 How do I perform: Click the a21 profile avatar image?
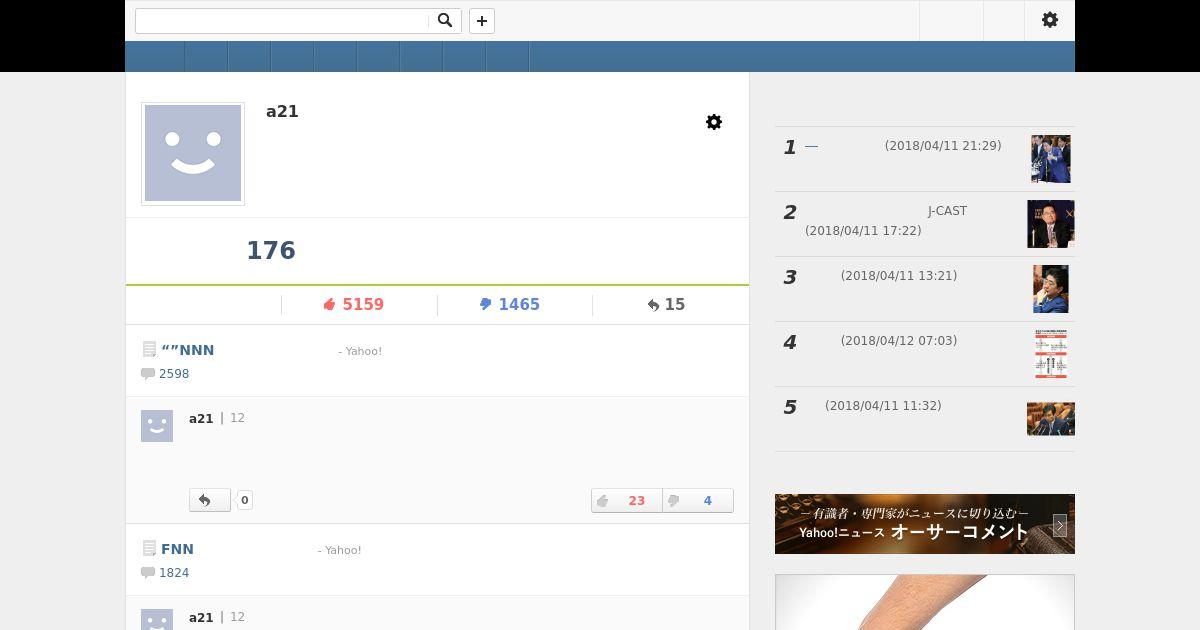click(193, 153)
